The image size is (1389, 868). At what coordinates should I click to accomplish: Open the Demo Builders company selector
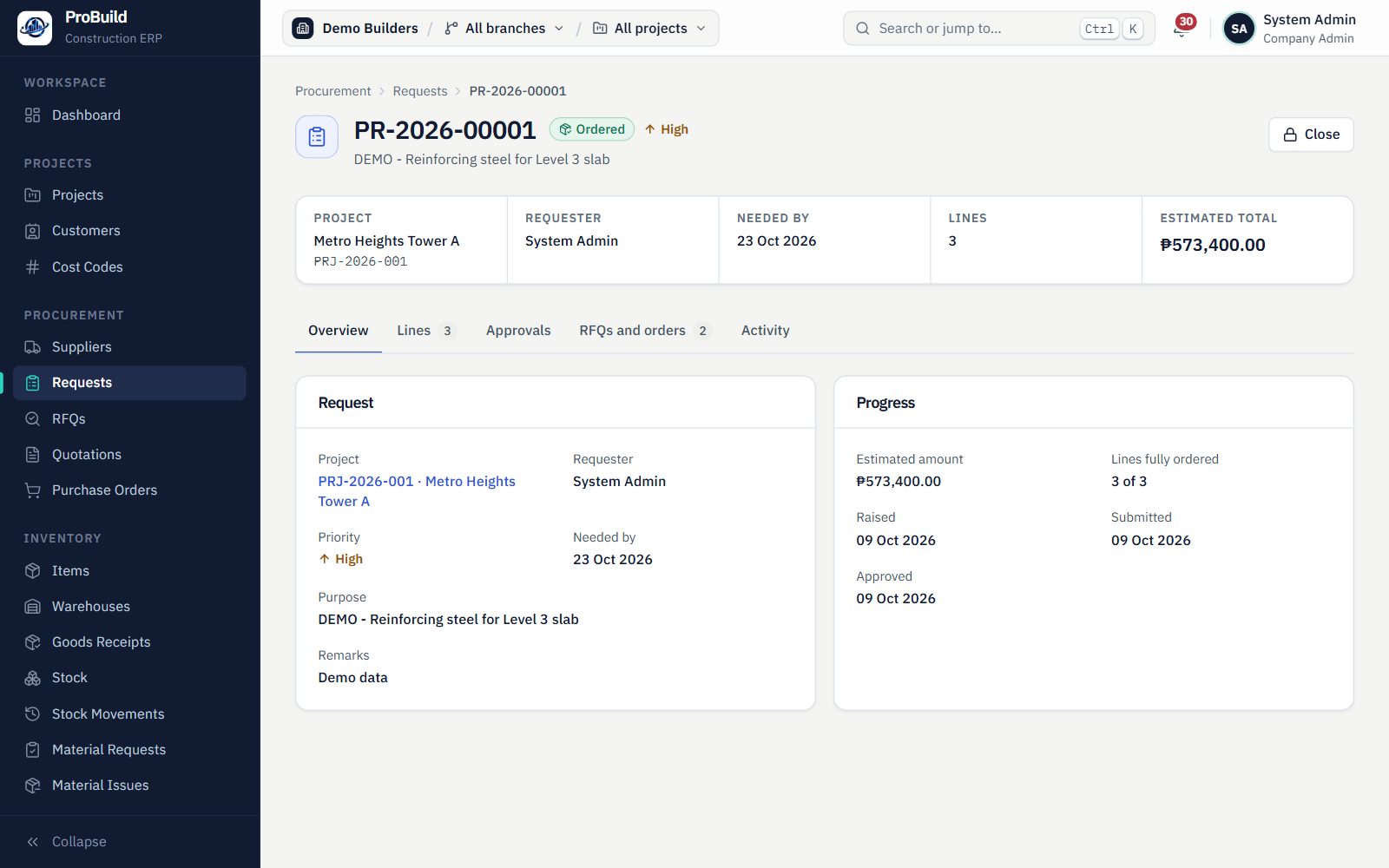click(x=356, y=28)
